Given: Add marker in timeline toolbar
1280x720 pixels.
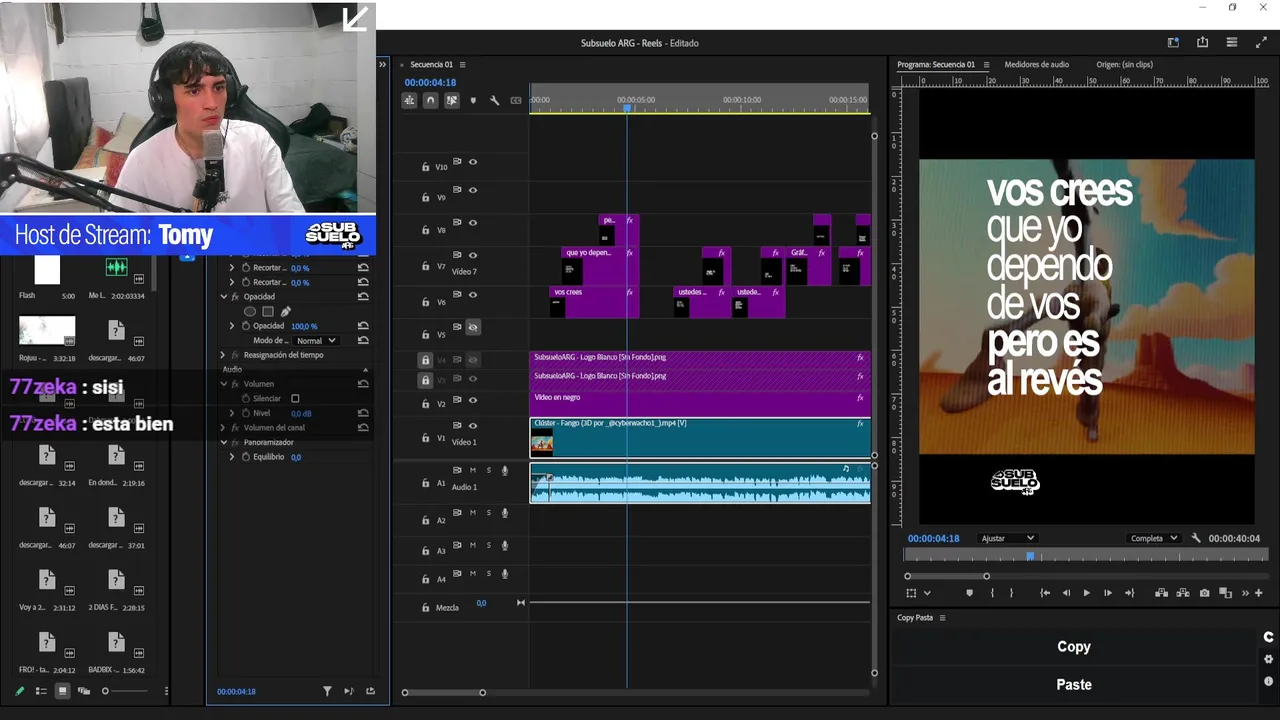Looking at the screenshot, I should pos(473,100).
